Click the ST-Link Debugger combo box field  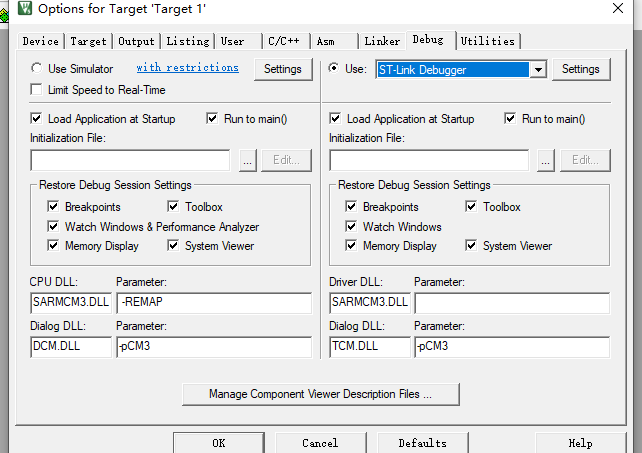click(x=453, y=70)
